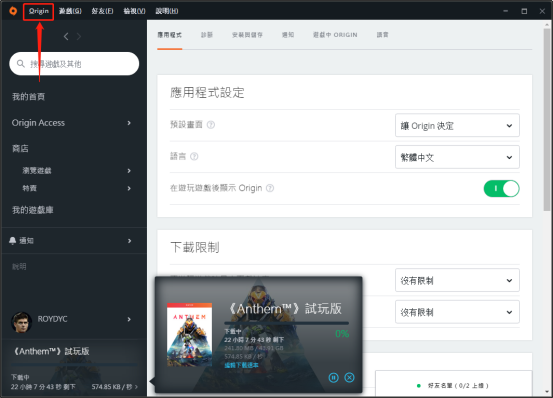This screenshot has width=553, height=398.
Task: Switch to the 語音 tab
Action: pyautogui.click(x=383, y=35)
